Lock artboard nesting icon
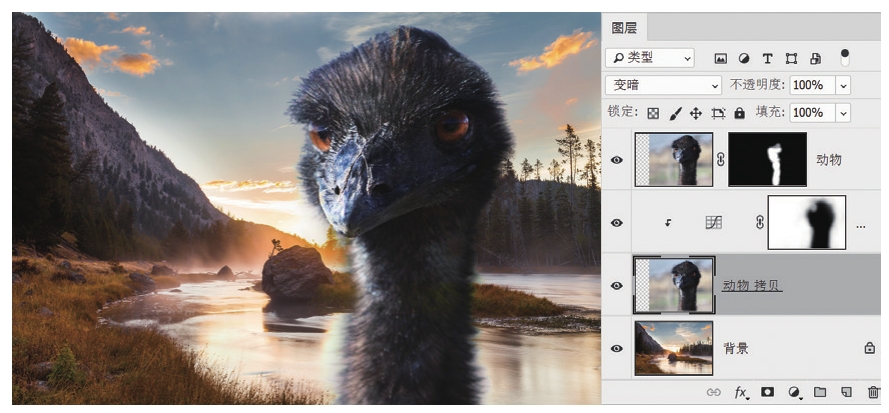Screen dimensions: 889x413 [718, 113]
